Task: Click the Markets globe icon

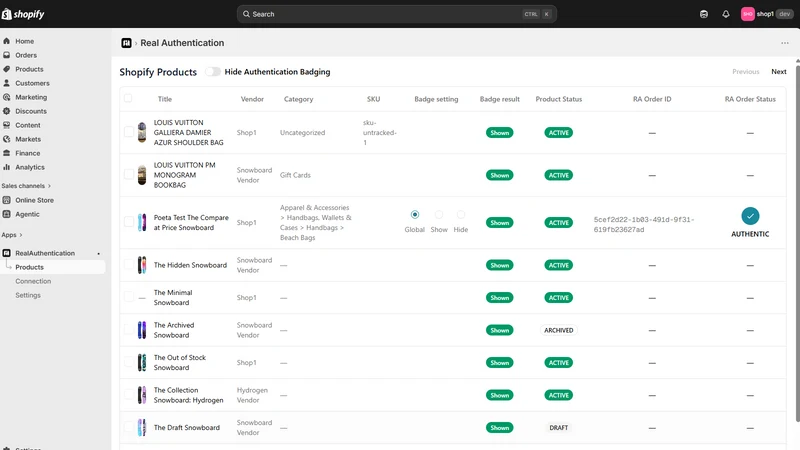Action: click(7, 139)
